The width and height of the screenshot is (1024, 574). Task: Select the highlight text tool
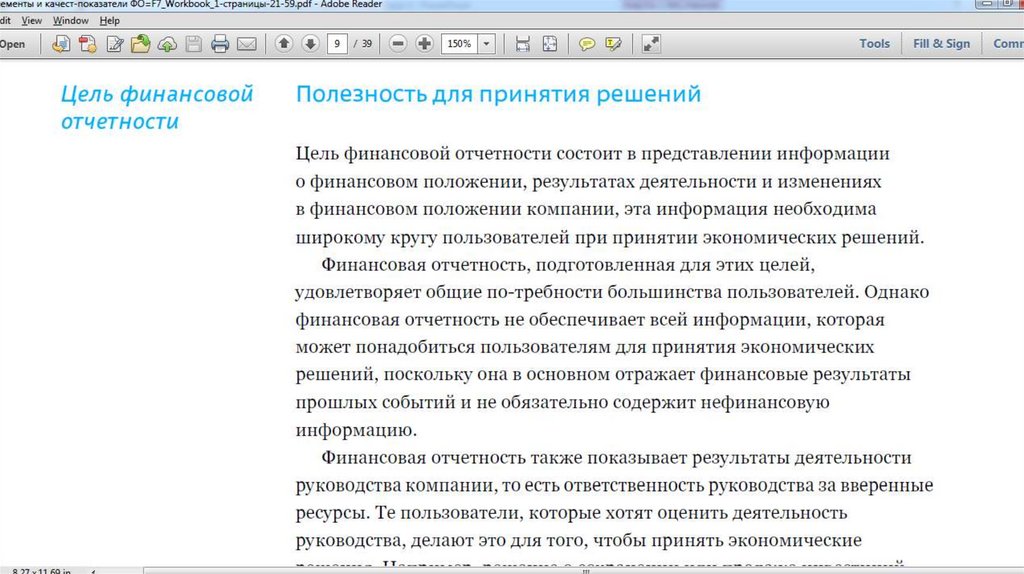[x=613, y=44]
